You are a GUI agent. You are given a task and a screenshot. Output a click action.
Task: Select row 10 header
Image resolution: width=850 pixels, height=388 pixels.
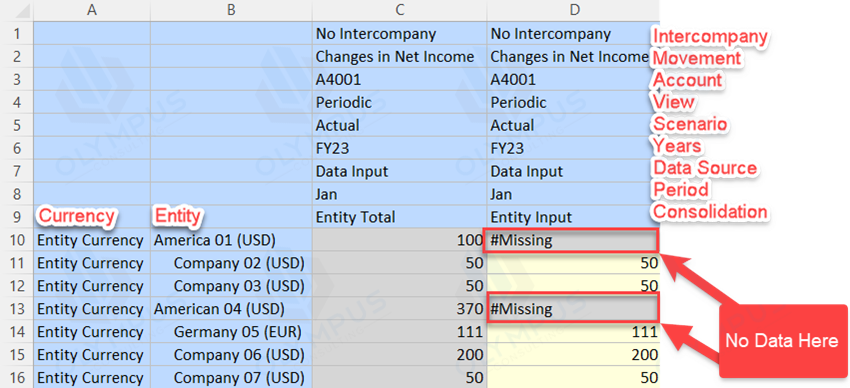tap(16, 240)
